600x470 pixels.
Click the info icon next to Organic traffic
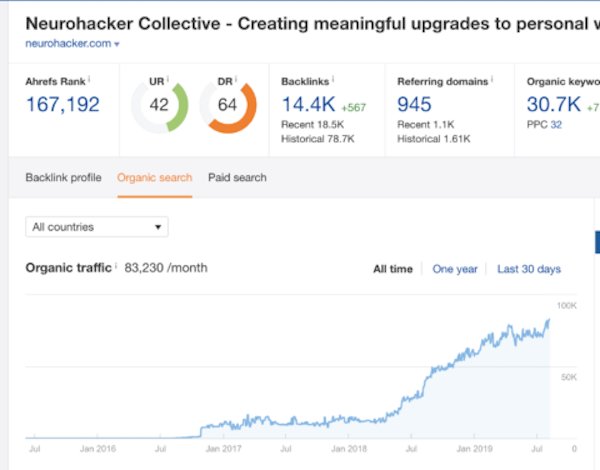click(x=116, y=265)
